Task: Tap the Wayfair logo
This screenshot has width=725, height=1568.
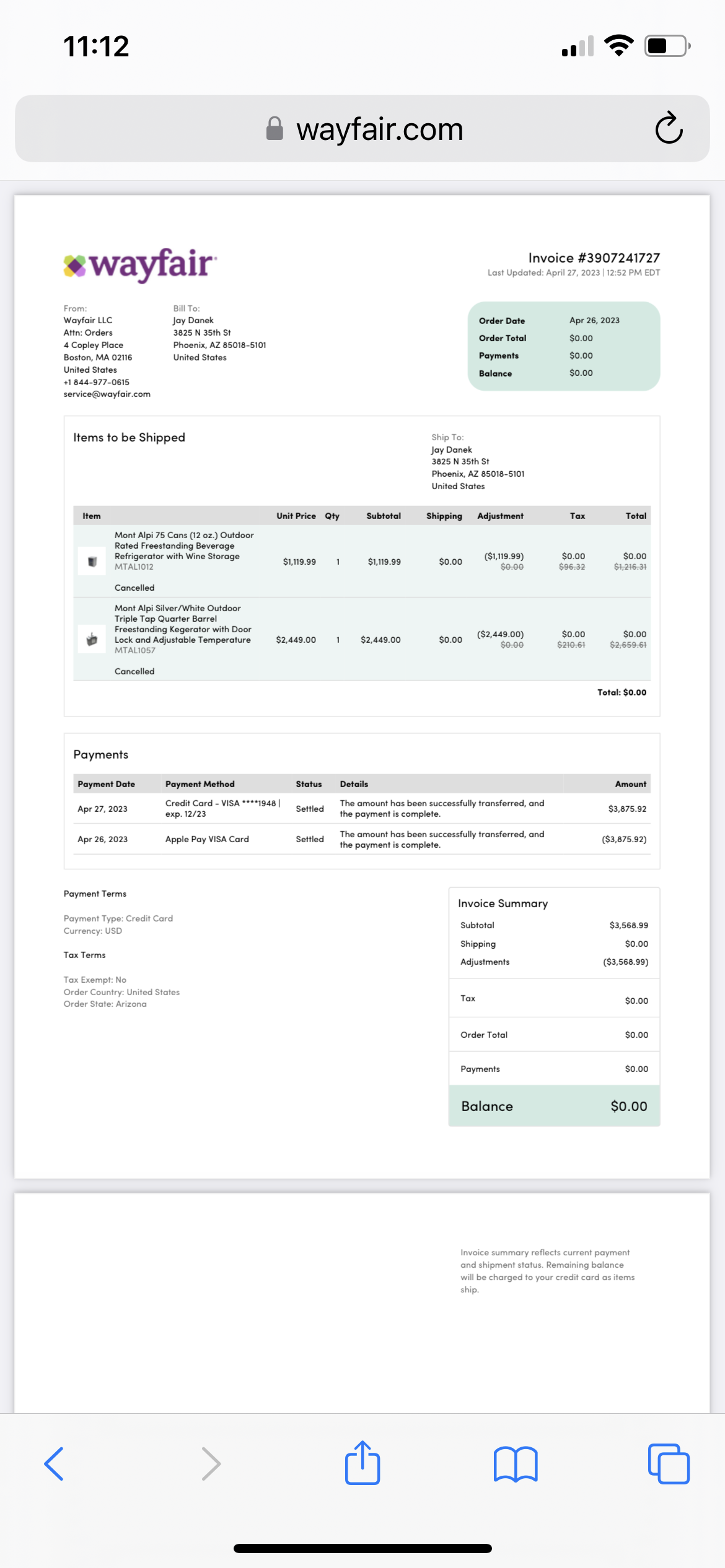Action: click(x=140, y=265)
